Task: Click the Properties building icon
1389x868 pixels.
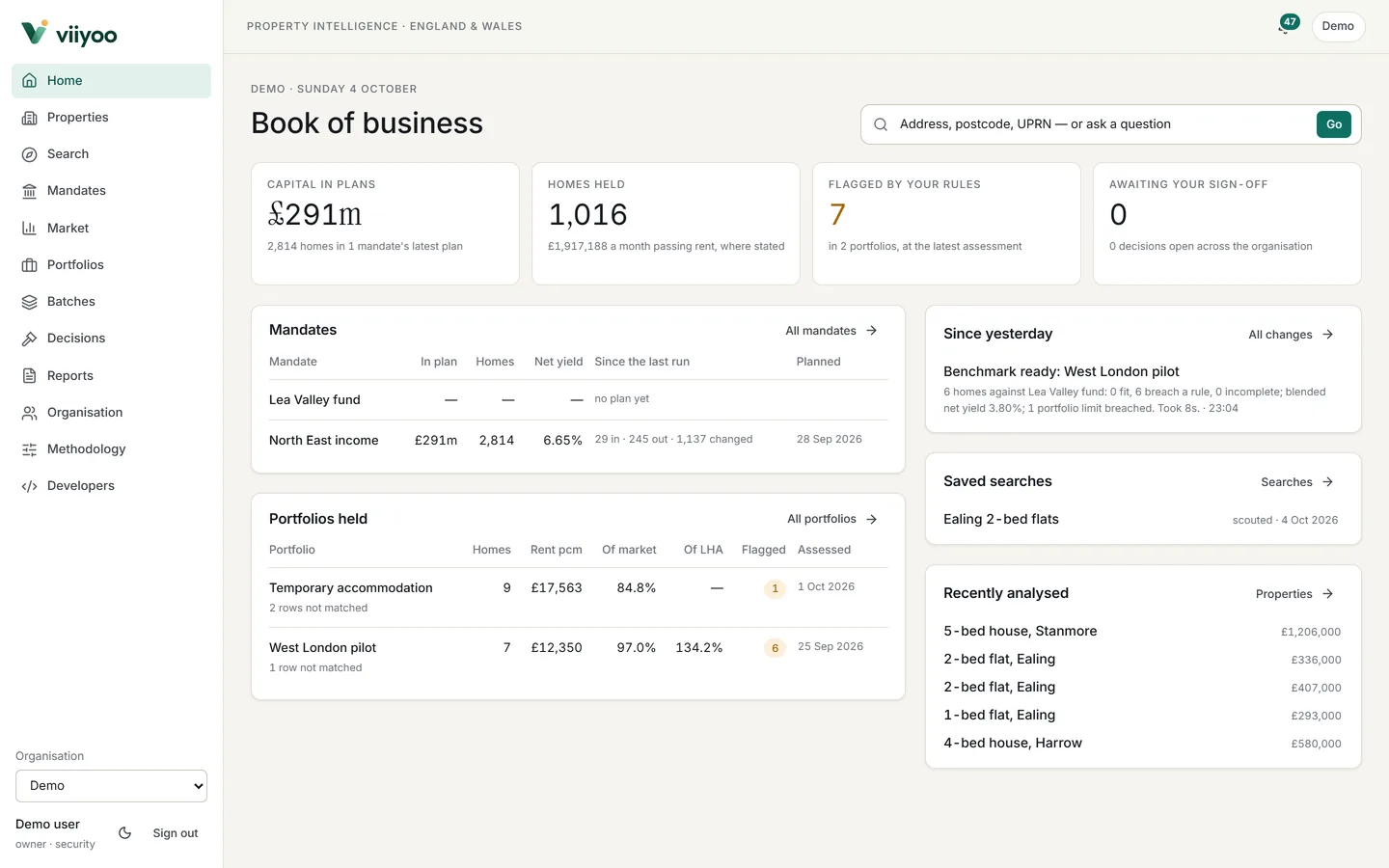Action: [x=29, y=118]
